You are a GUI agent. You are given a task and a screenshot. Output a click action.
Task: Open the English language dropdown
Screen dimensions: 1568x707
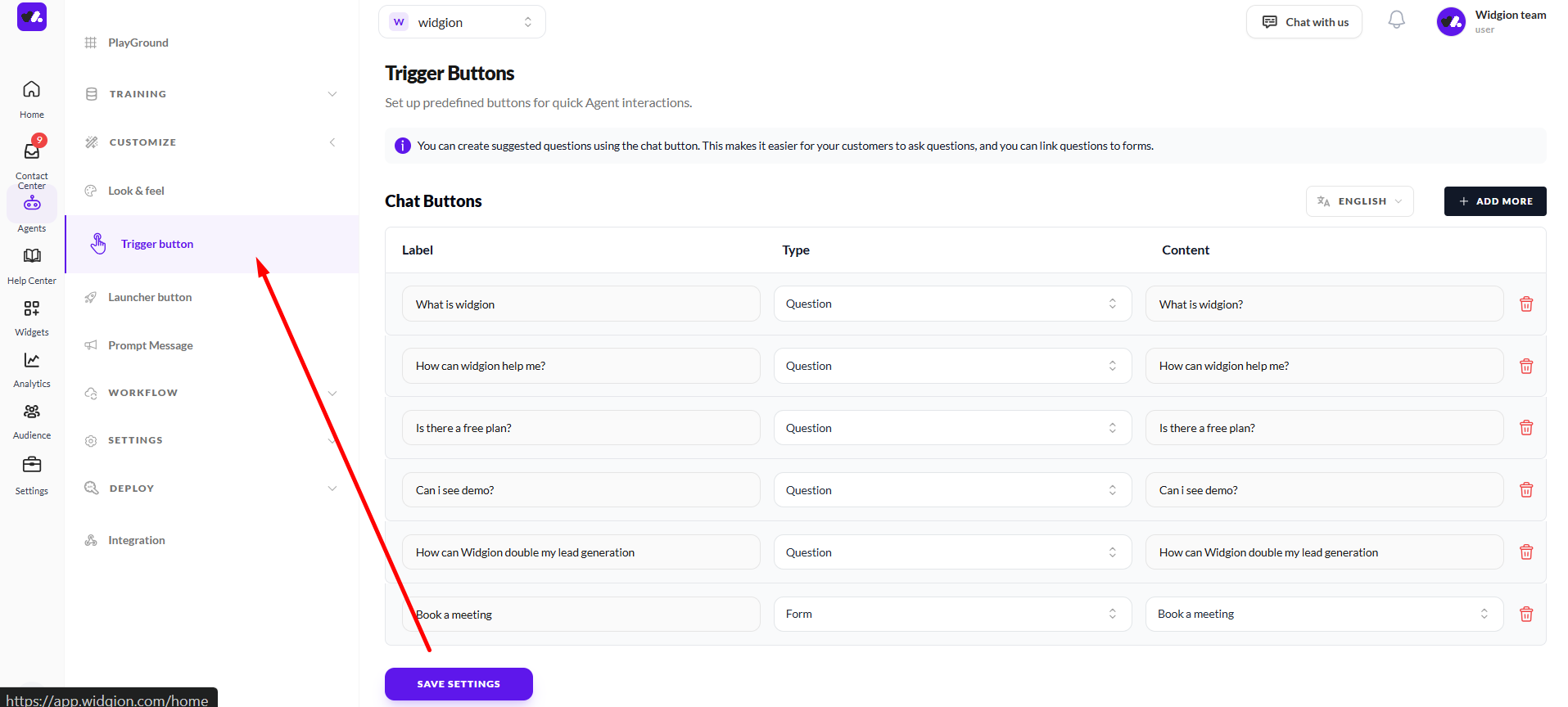[x=1359, y=201]
